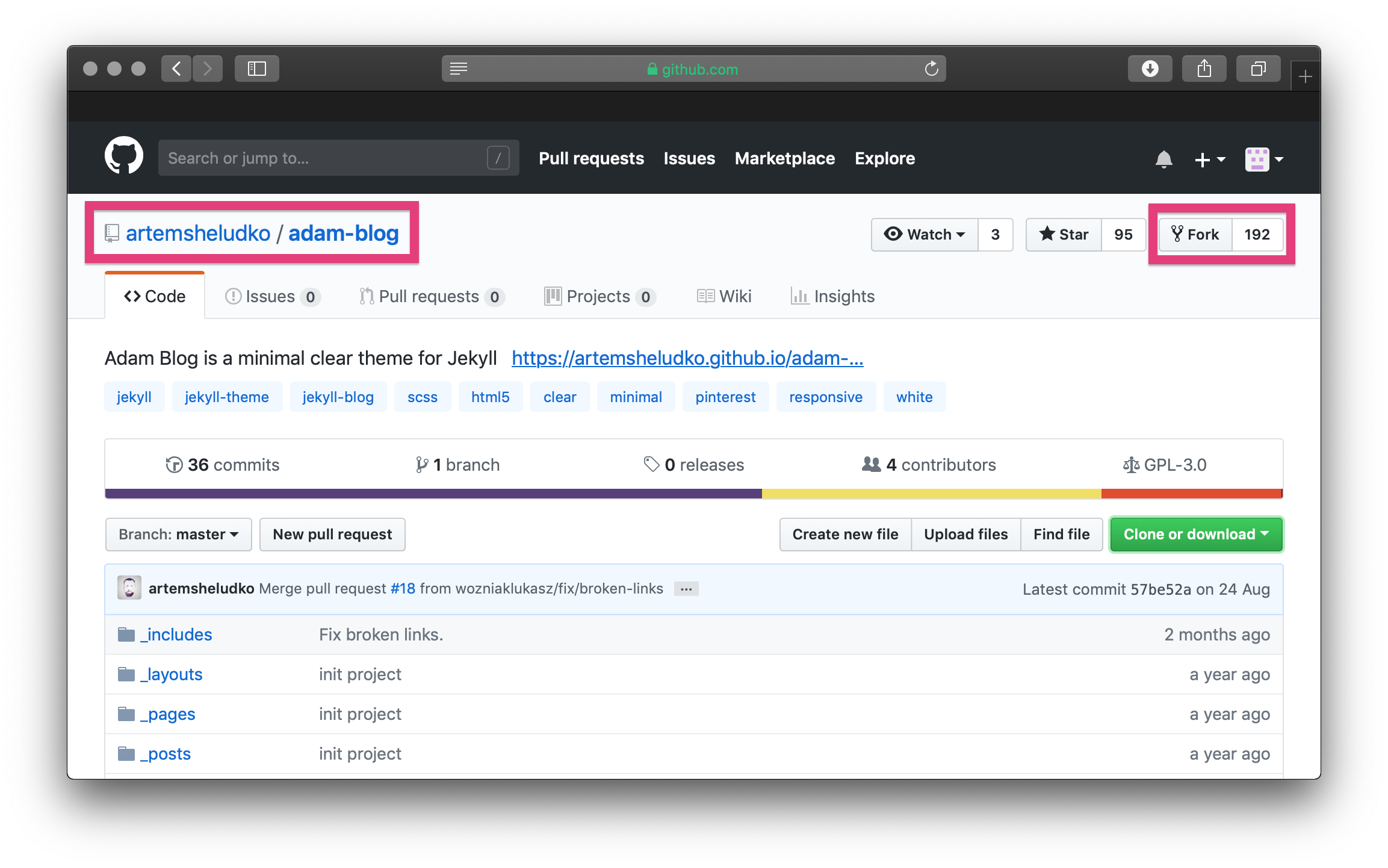This screenshot has height=868, width=1388.
Task: Switch to the Issues tab
Action: point(273,296)
